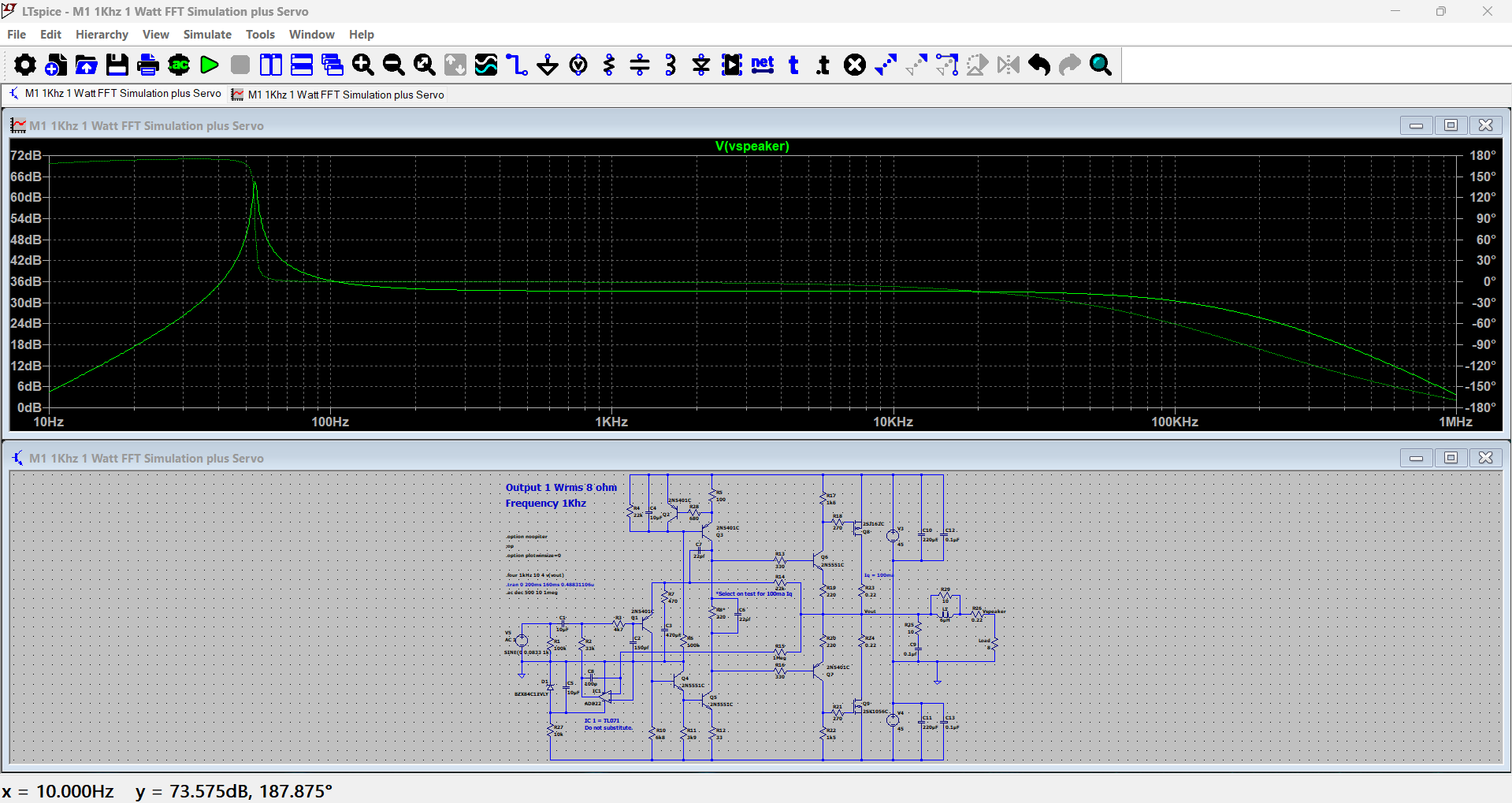Zoom to fit the view

(425, 65)
